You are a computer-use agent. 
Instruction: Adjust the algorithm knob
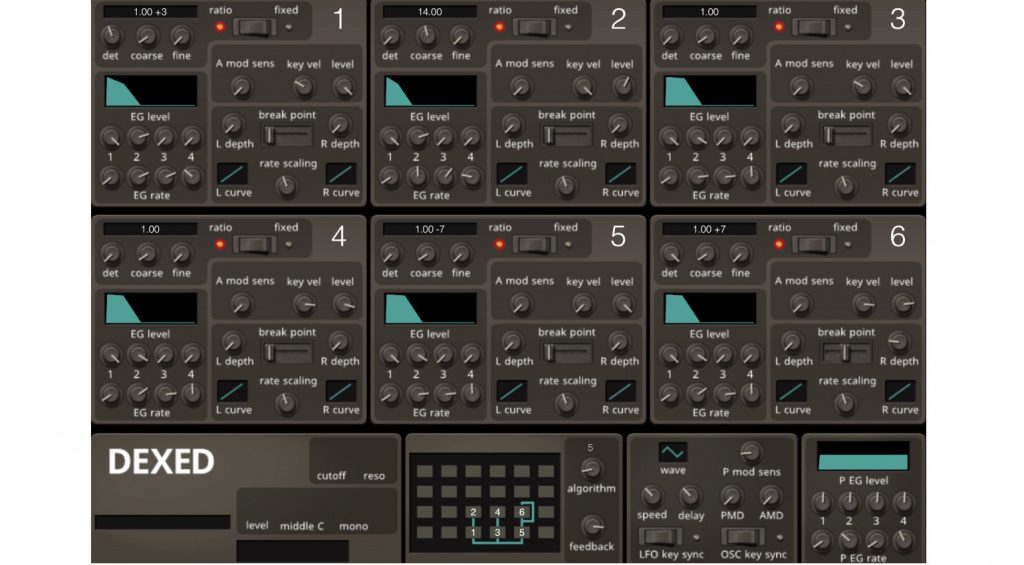click(591, 468)
